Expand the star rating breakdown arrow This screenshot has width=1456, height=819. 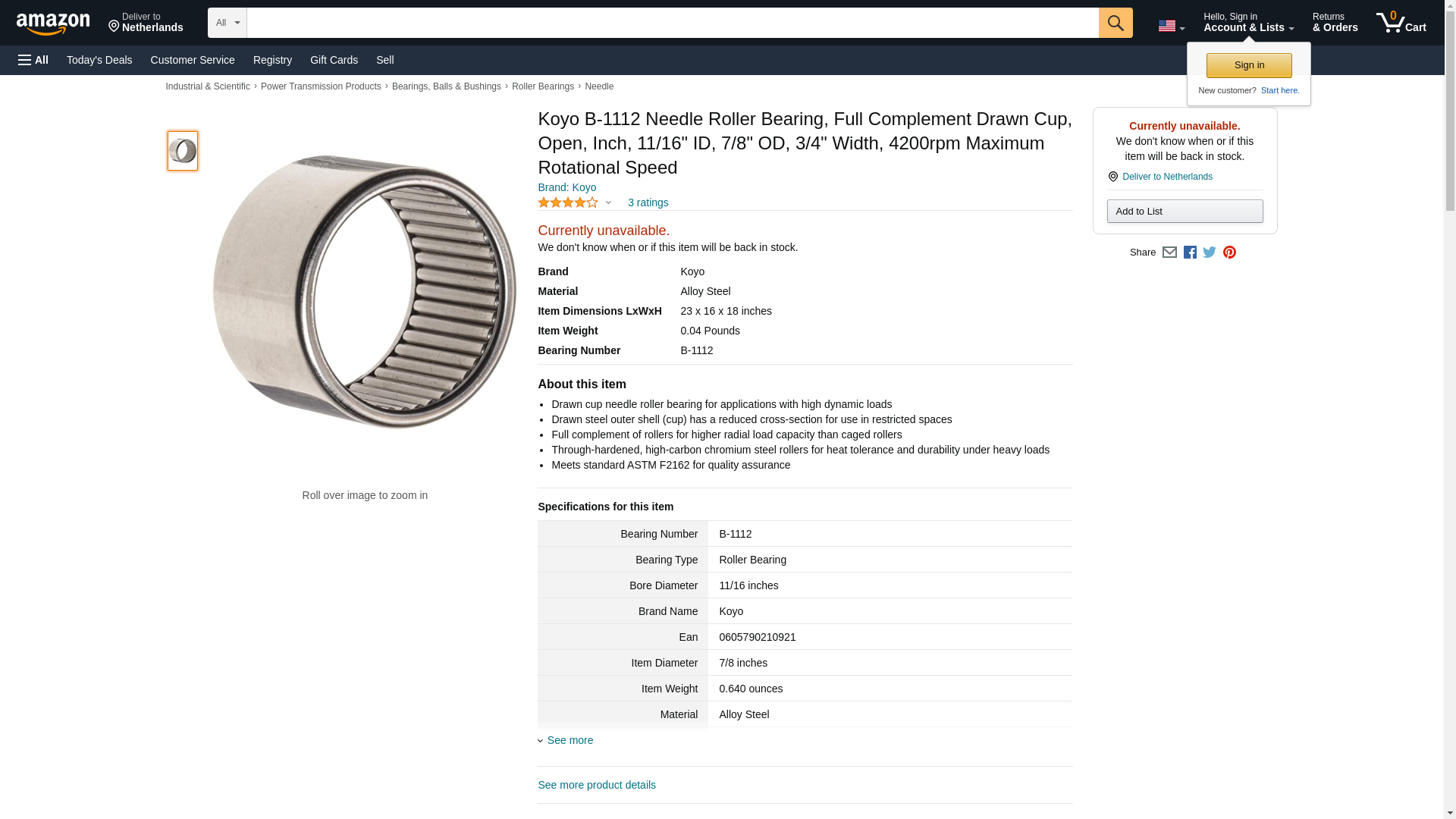[x=608, y=202]
